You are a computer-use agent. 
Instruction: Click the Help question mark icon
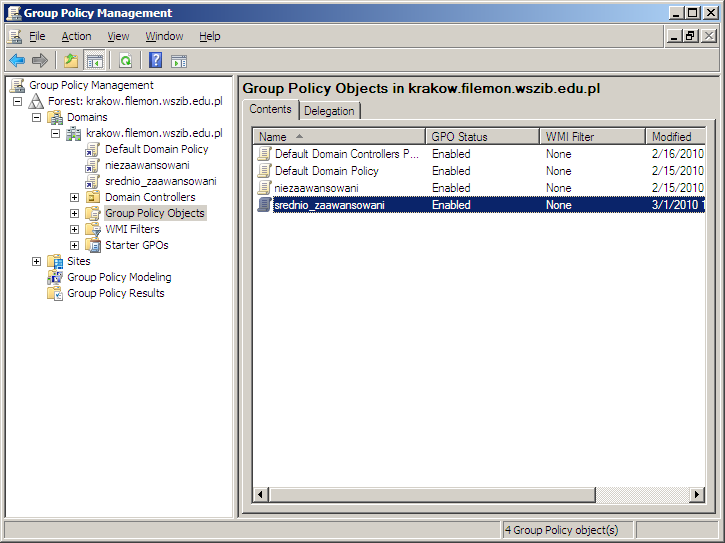pyautogui.click(x=155, y=61)
